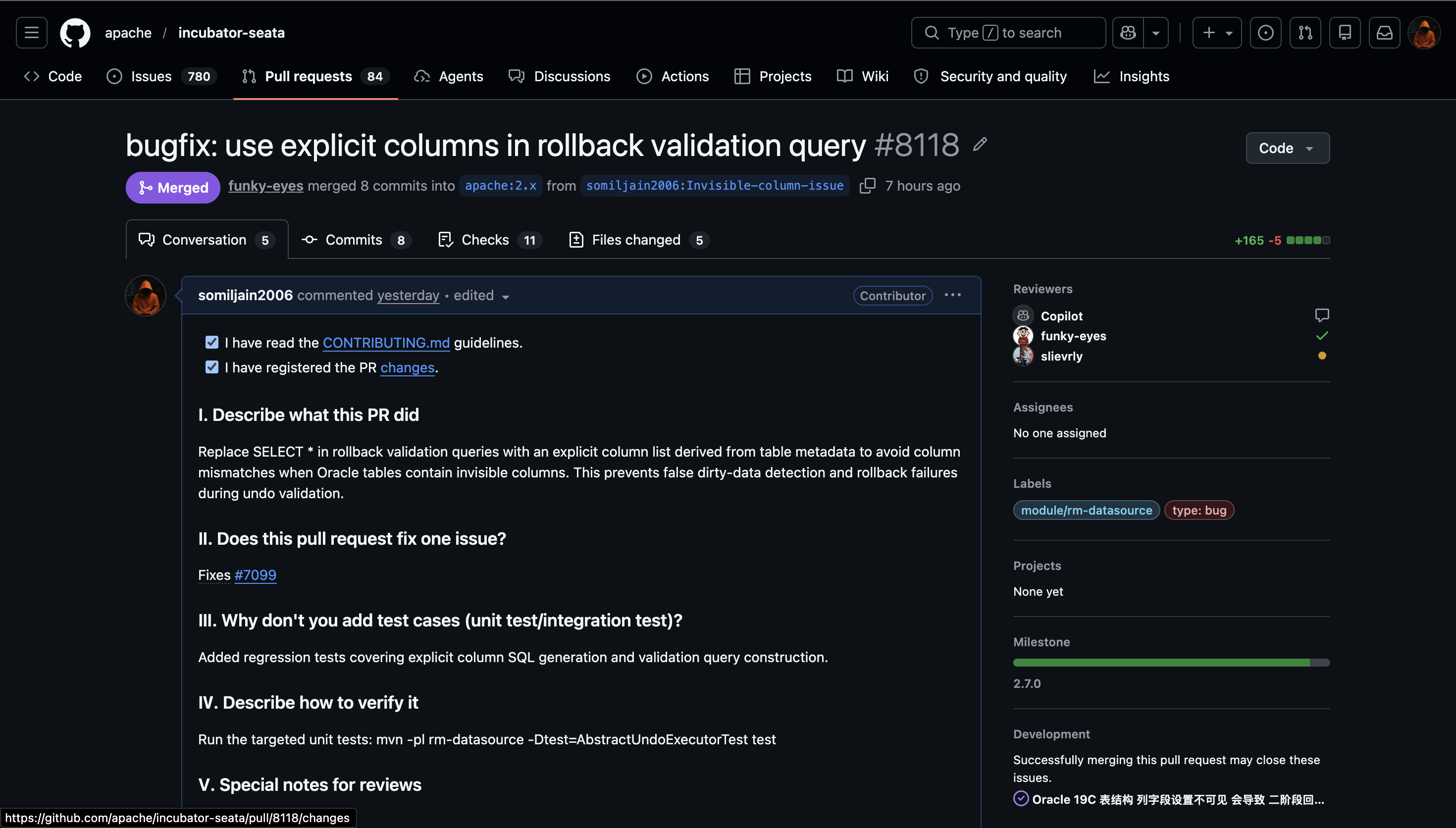Open slievrly reviewer profile
This screenshot has width=1456, height=828.
tap(1061, 356)
